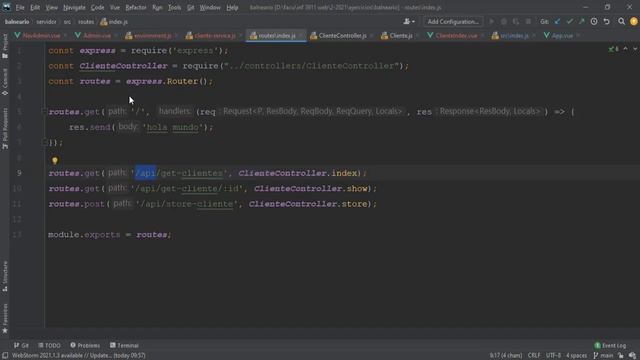Open the user account dropdown in toolbar

click(x=409, y=22)
